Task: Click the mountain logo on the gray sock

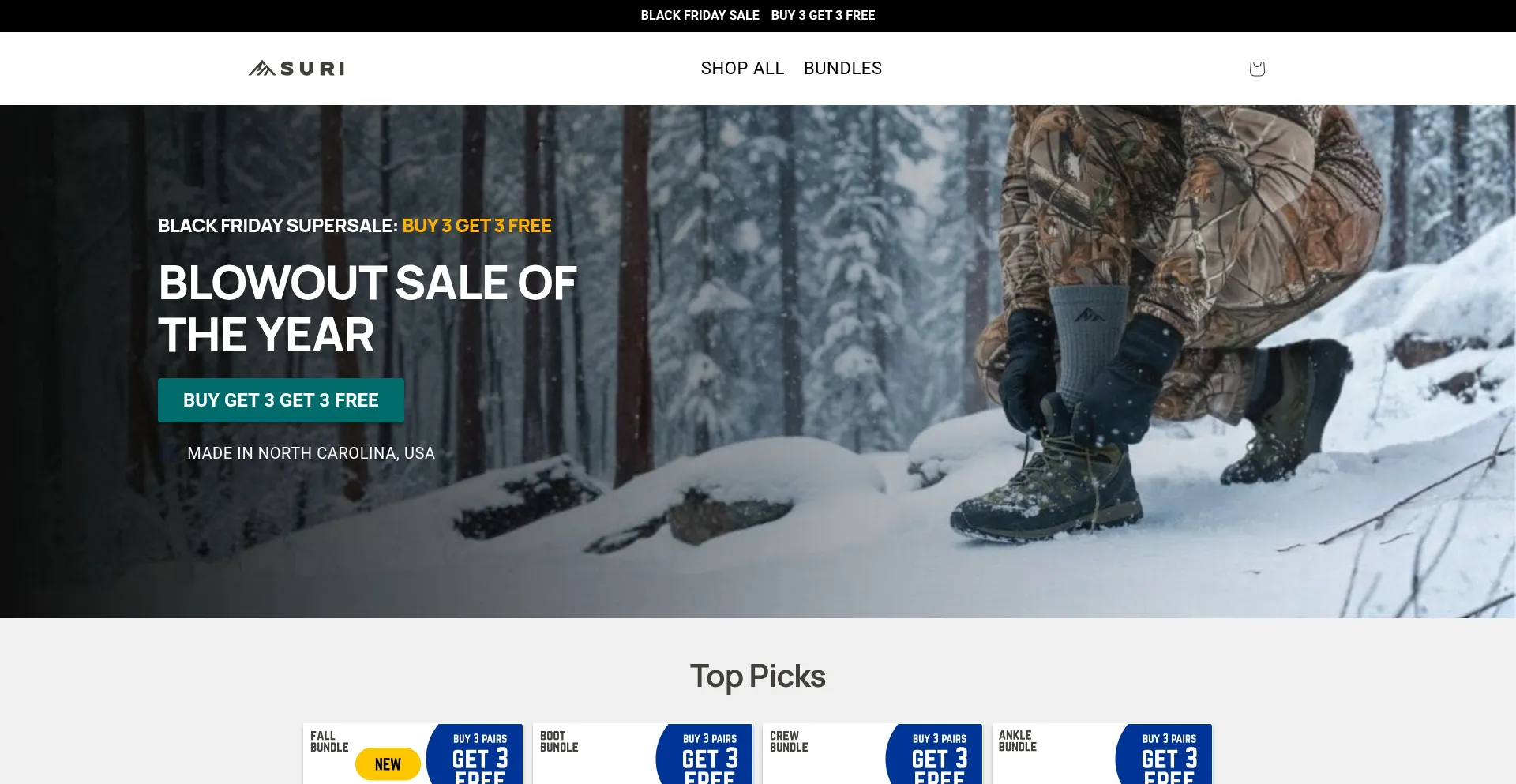Action: (1090, 316)
